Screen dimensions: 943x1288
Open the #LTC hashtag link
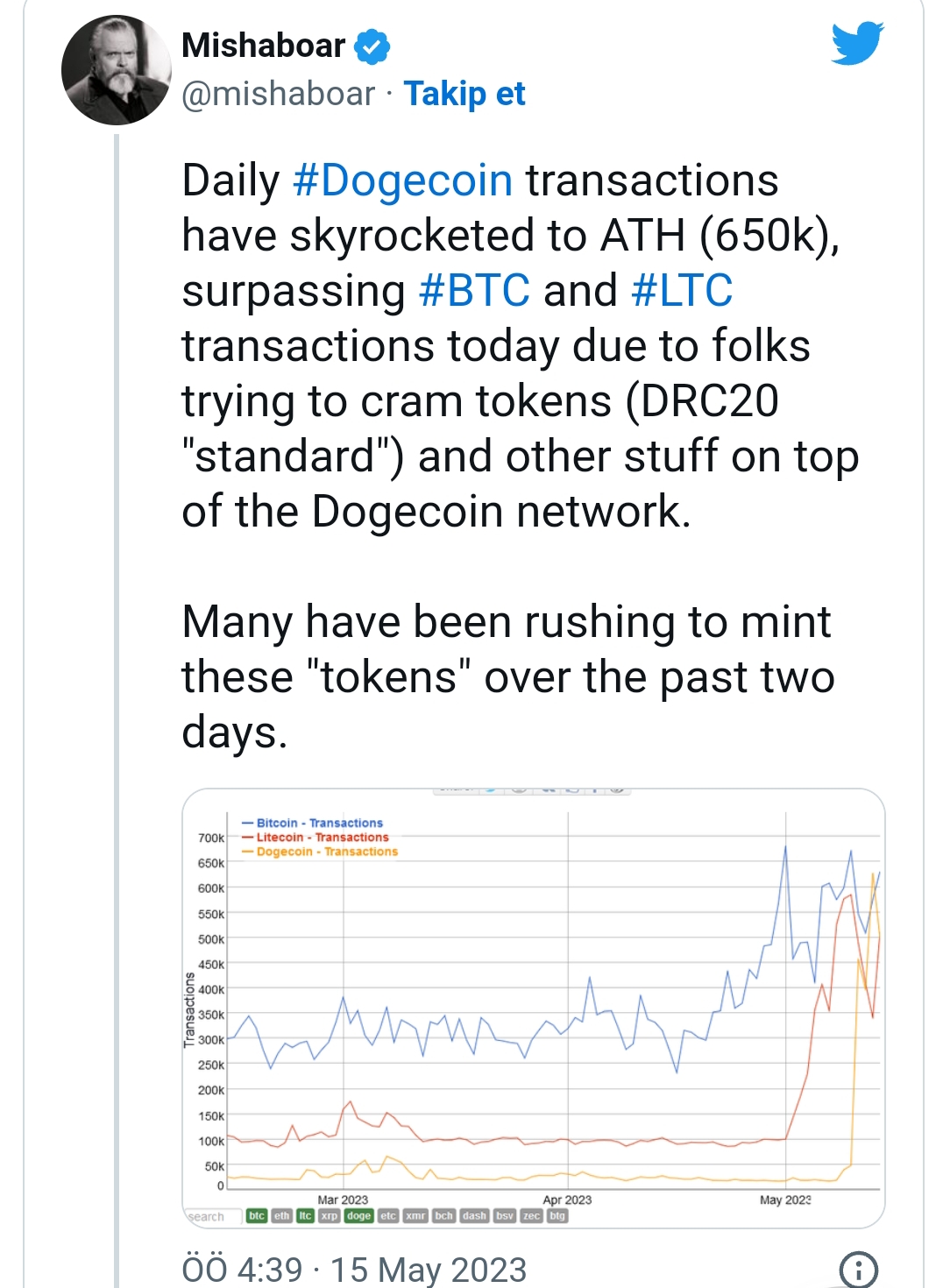pyautogui.click(x=681, y=291)
